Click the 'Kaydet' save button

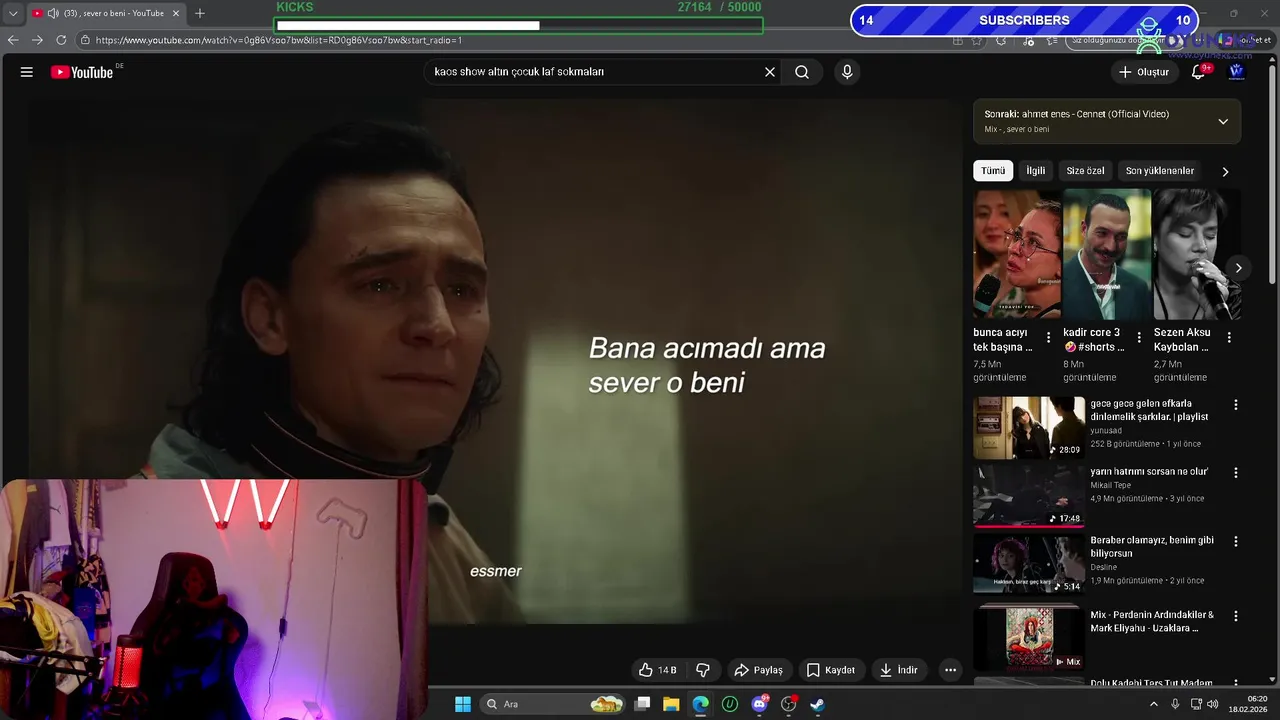831,670
